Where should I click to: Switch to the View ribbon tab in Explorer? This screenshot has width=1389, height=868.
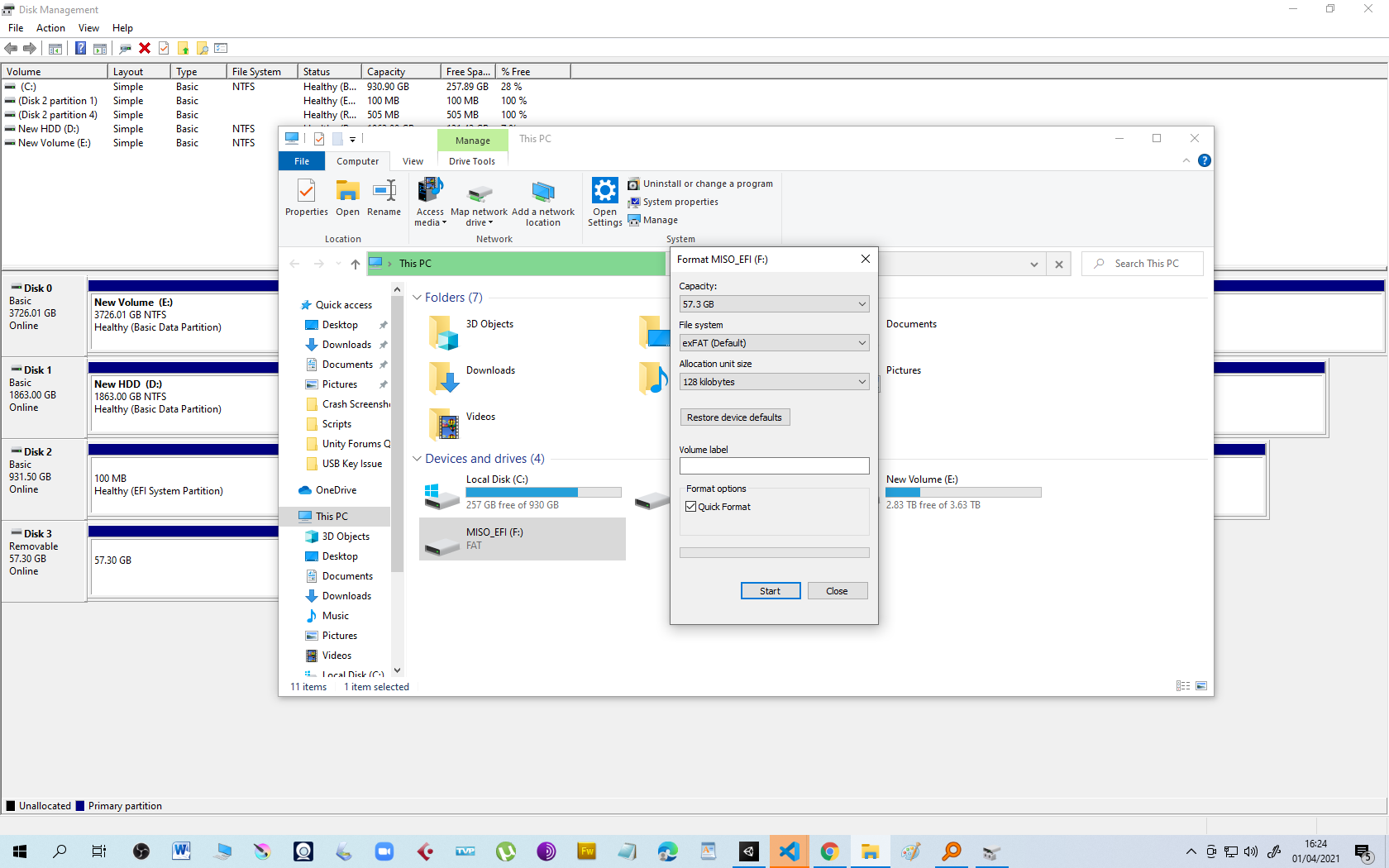tap(413, 161)
